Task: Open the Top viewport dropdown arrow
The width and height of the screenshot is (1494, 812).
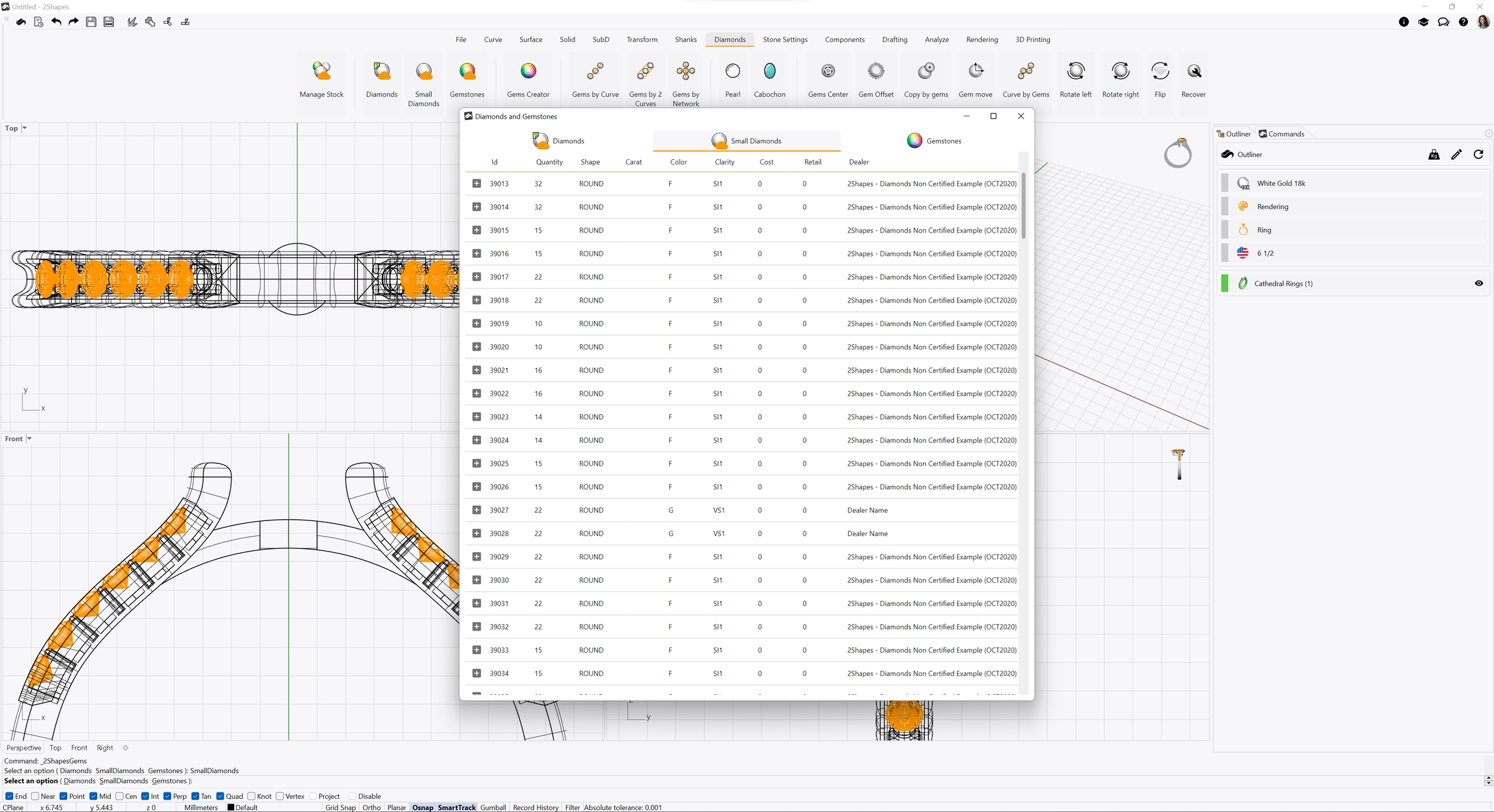Action: click(x=25, y=128)
